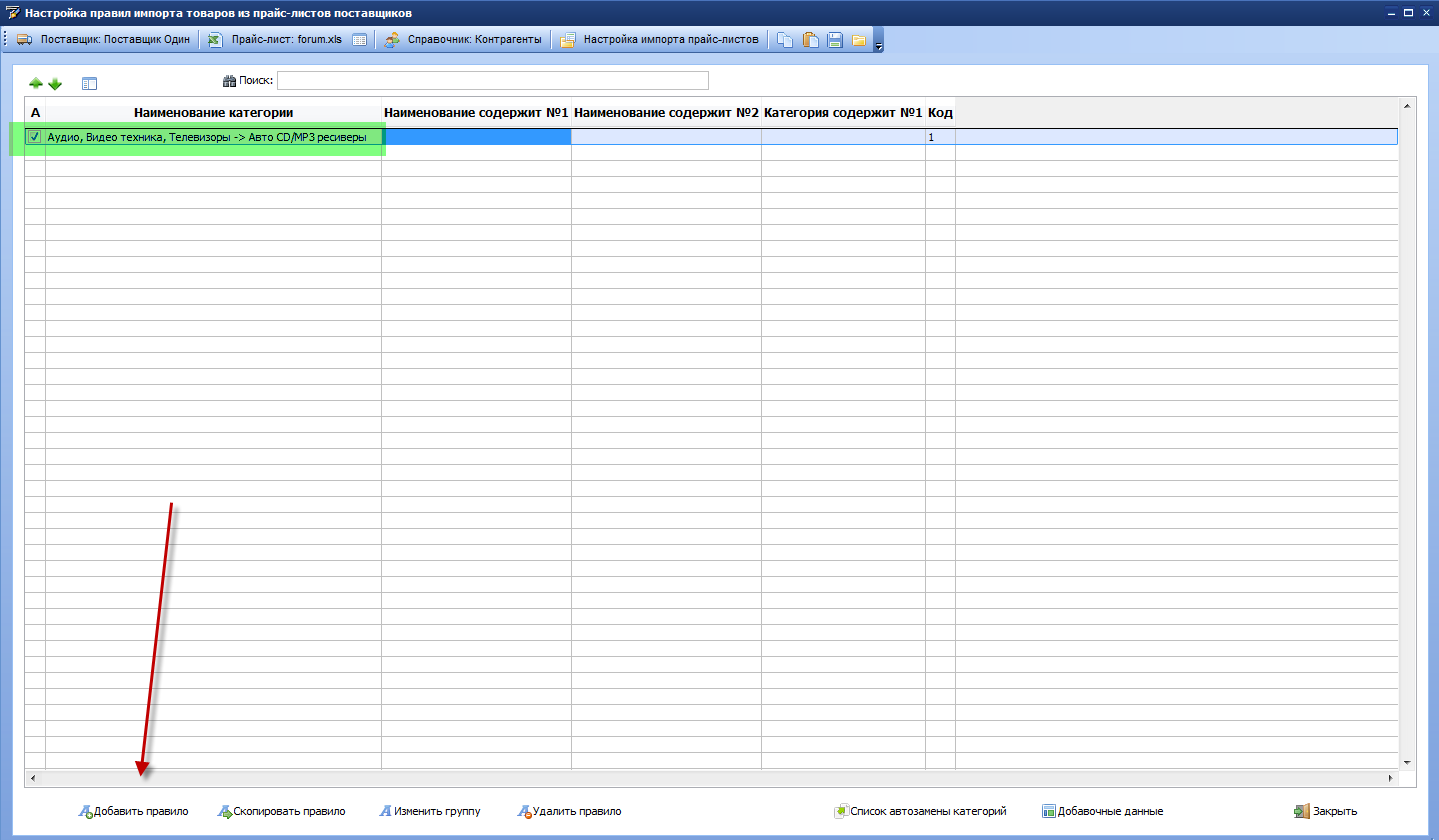The height and width of the screenshot is (840, 1439).
Task: Click the horizontal scrollbar right arrow
Action: pyautogui.click(x=1390, y=777)
